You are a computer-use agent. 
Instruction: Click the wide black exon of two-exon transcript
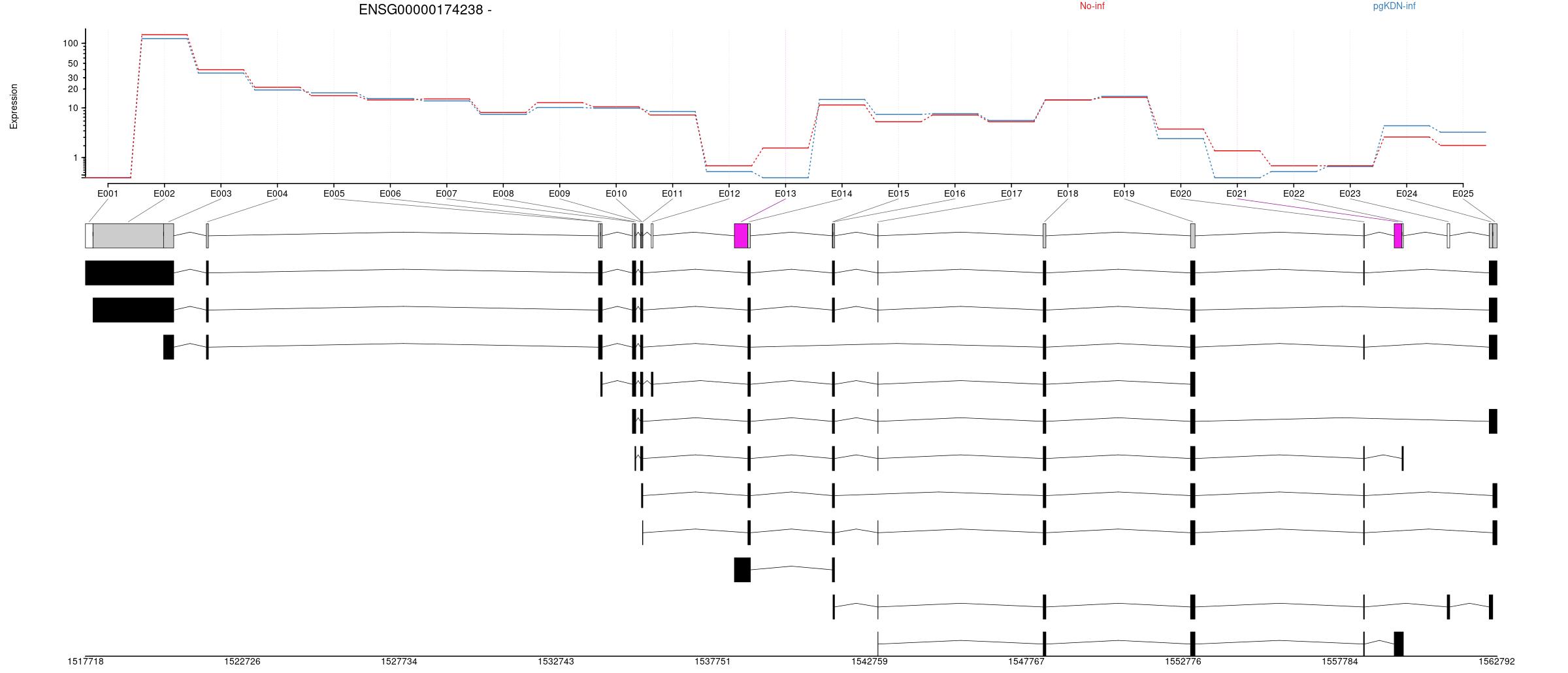[x=742, y=570]
